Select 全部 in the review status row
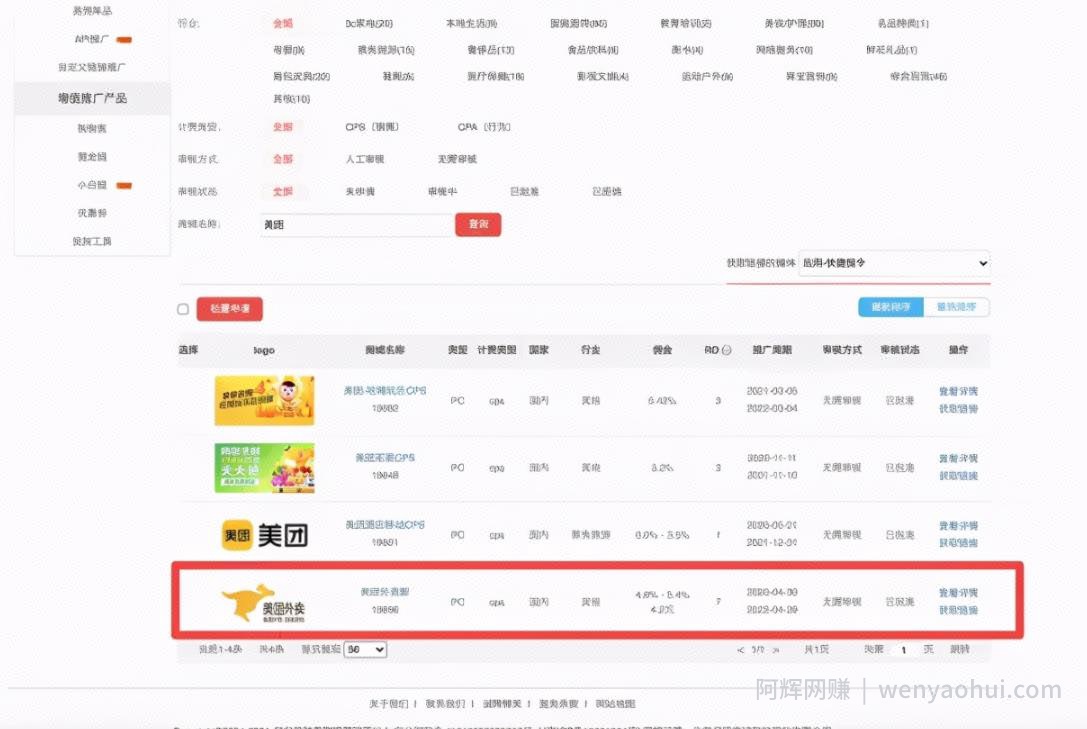 283,191
